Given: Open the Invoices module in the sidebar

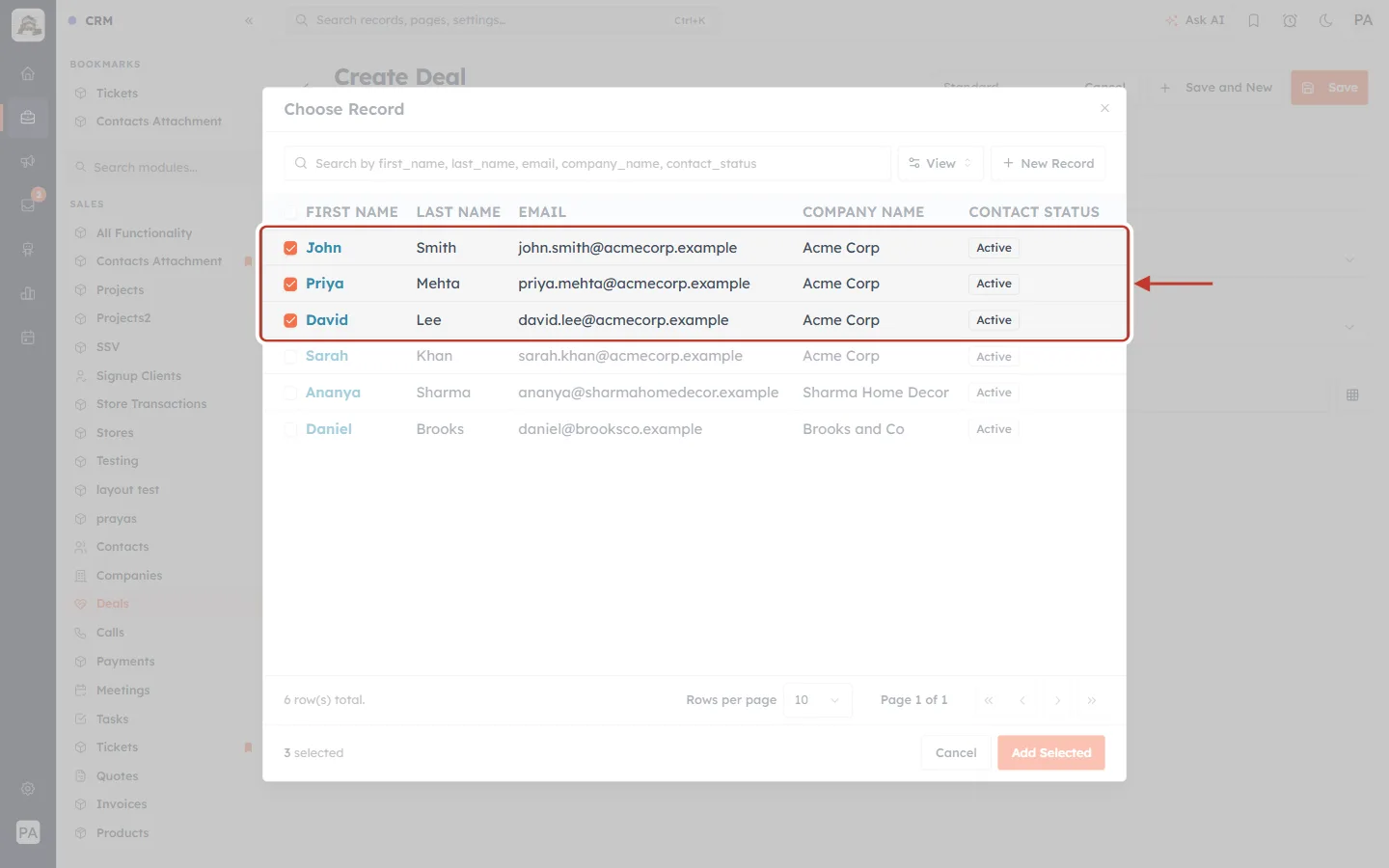Looking at the screenshot, I should tap(122, 804).
